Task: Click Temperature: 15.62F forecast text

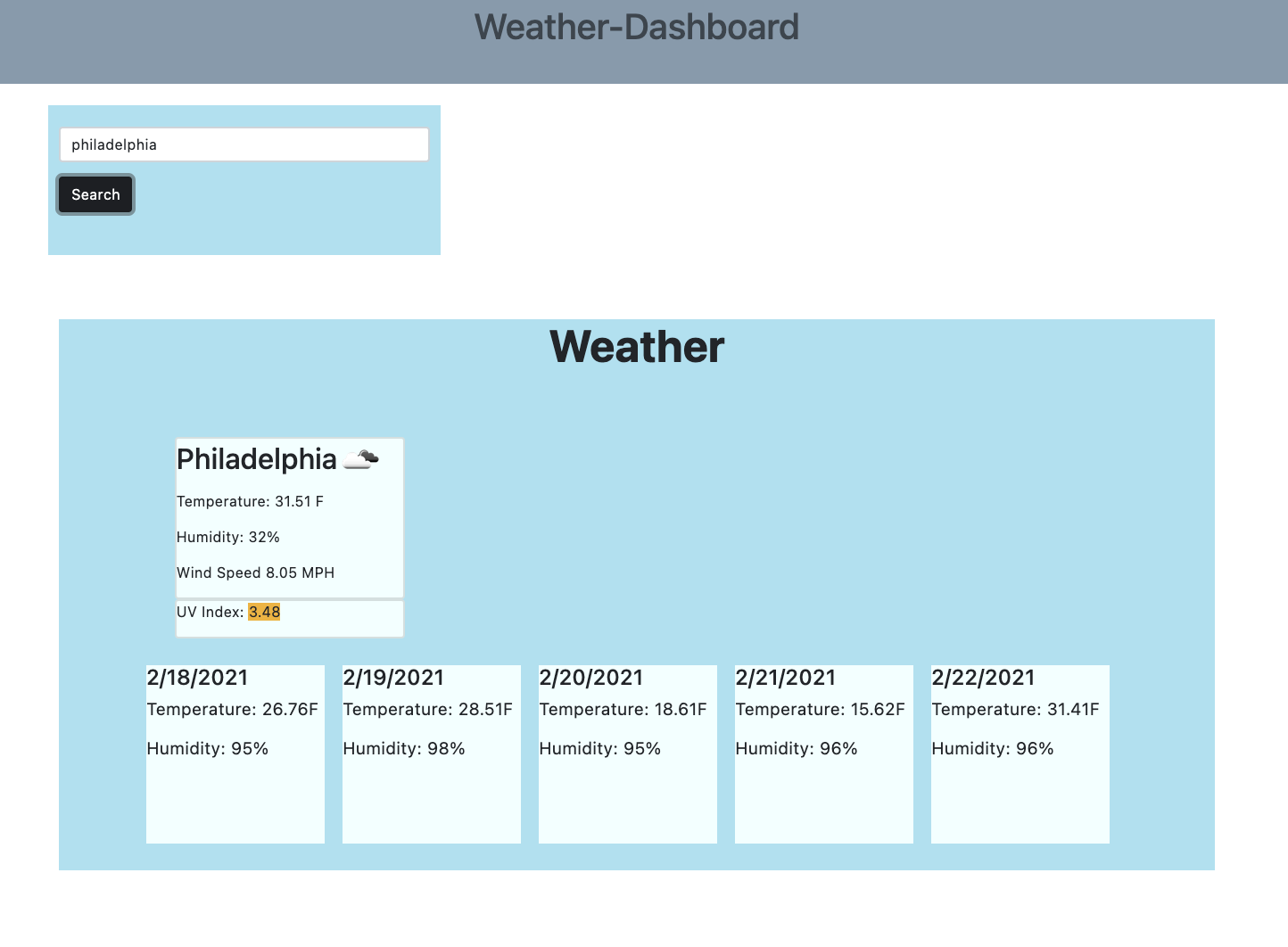Action: tap(821, 710)
